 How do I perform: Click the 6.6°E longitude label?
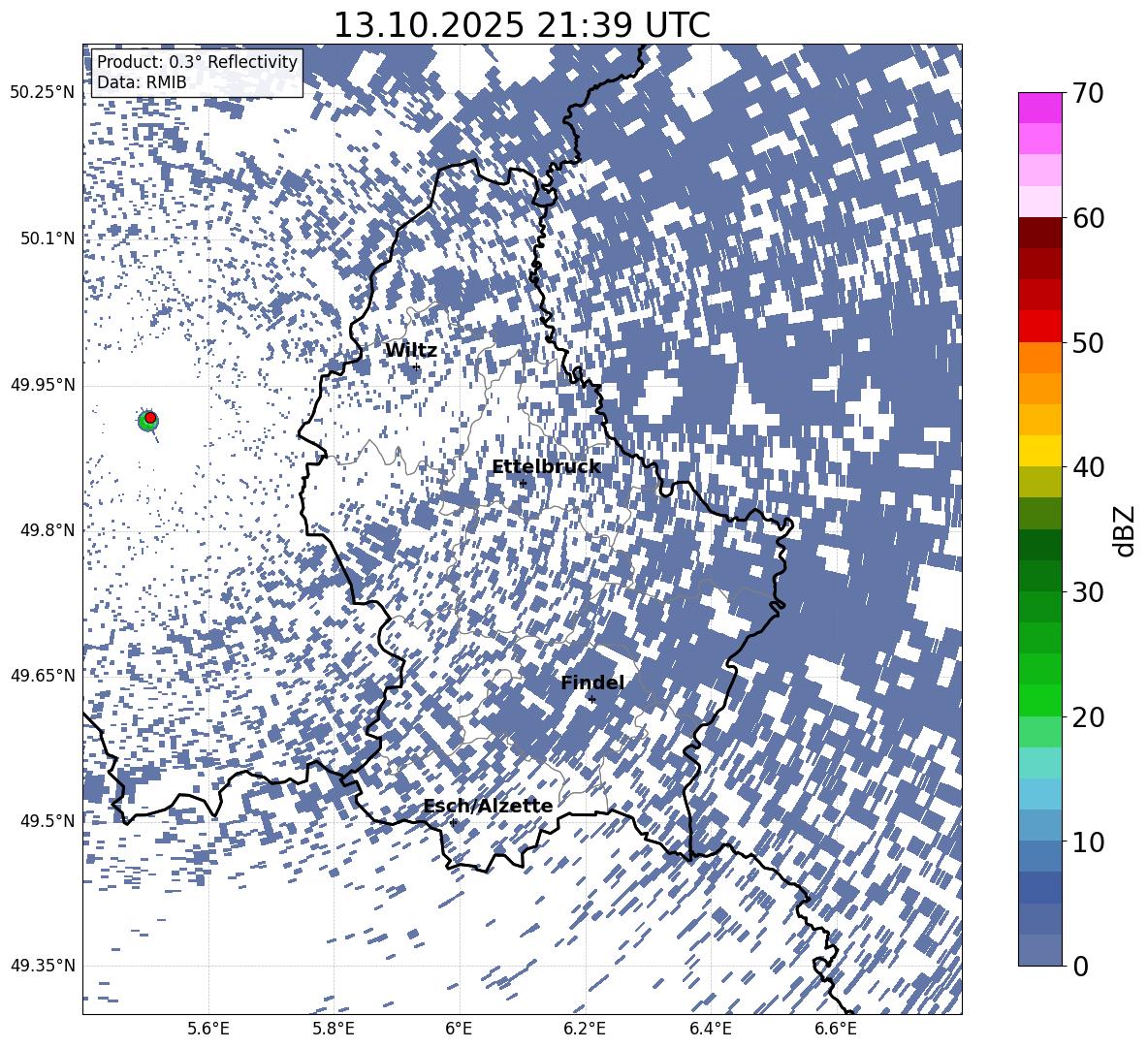836,1029
